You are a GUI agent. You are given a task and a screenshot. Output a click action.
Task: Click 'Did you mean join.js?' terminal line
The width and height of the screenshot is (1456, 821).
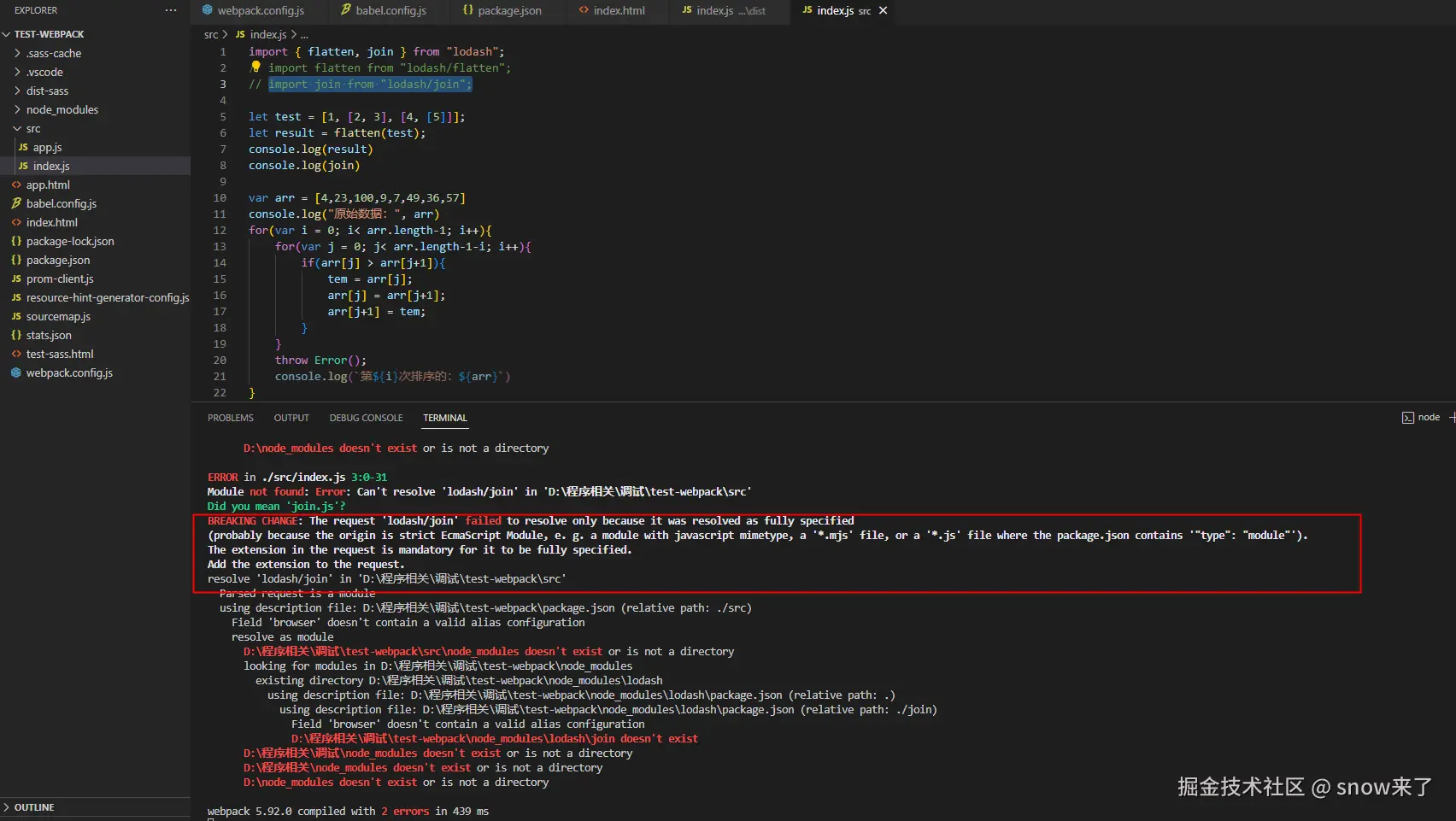[x=277, y=506]
